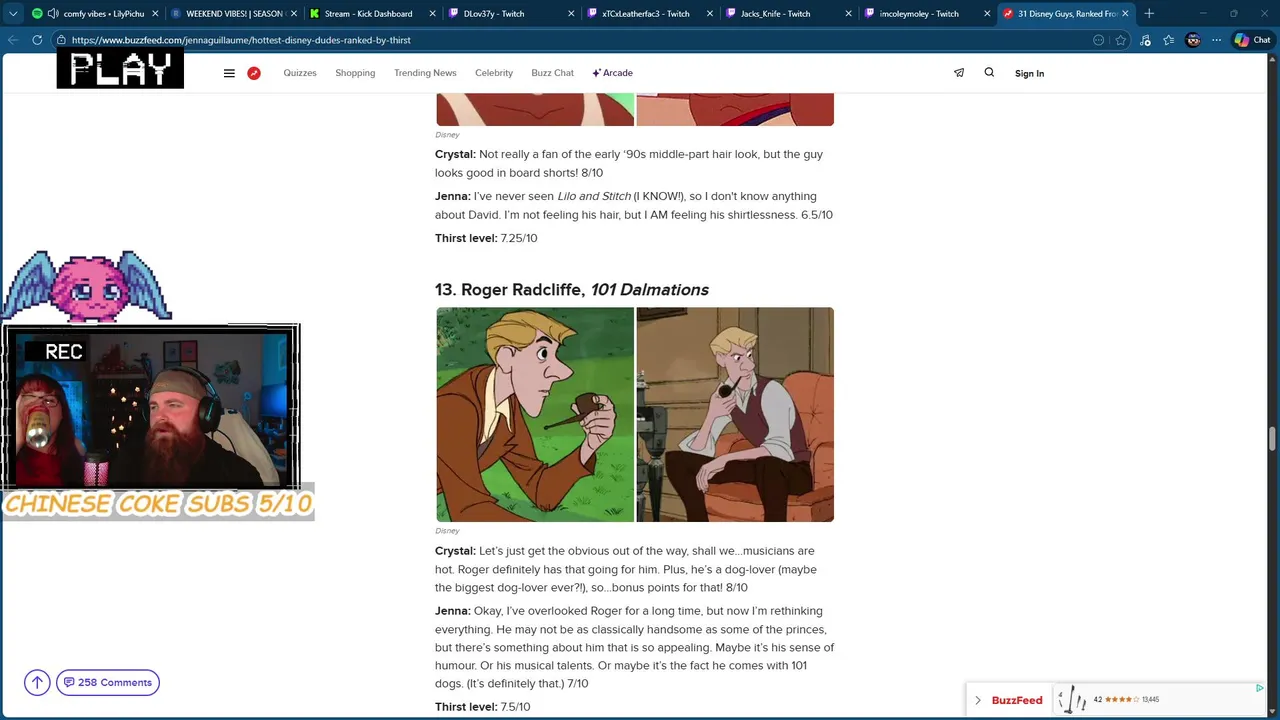1280x720 pixels.
Task: Click the paper plane share icon
Action: [959, 72]
